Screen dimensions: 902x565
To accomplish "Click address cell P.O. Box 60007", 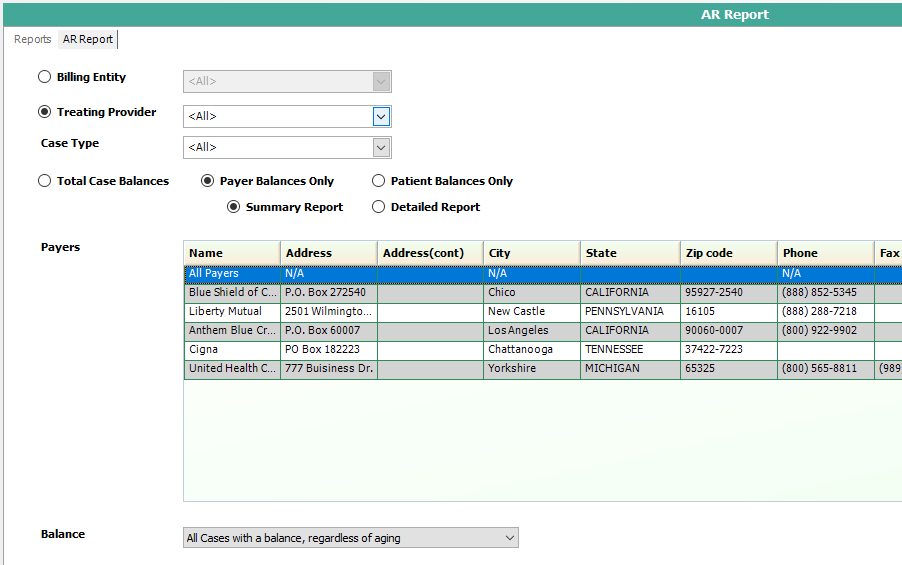I will [x=328, y=331].
